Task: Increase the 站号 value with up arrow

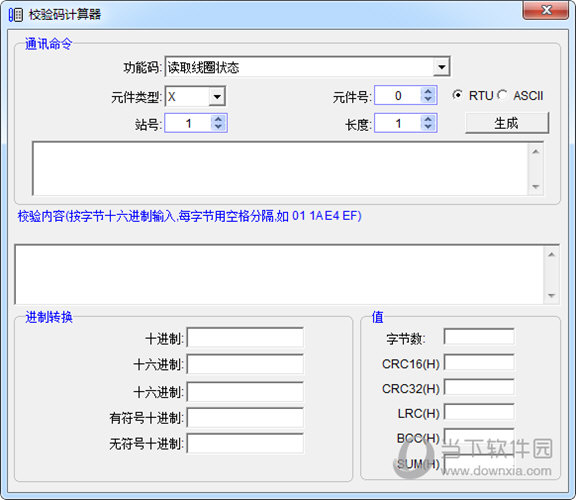Action: [218, 119]
